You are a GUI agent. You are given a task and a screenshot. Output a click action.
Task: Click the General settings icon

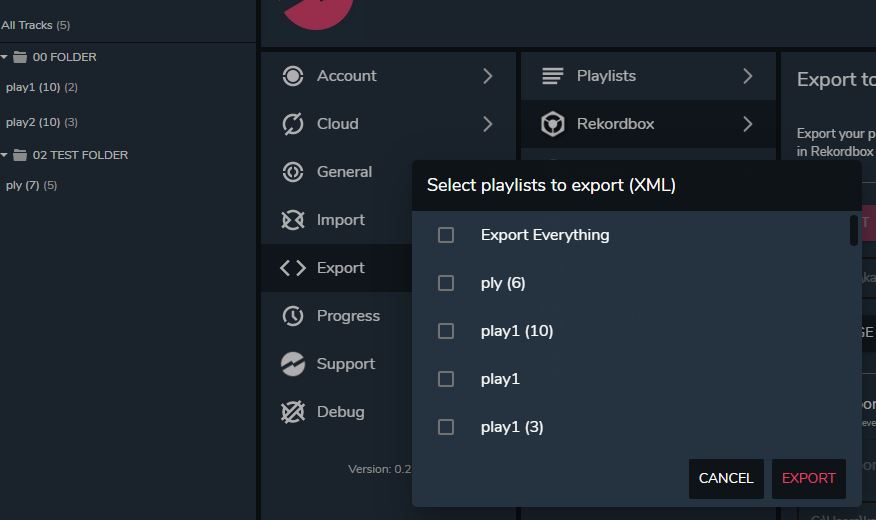(x=293, y=172)
